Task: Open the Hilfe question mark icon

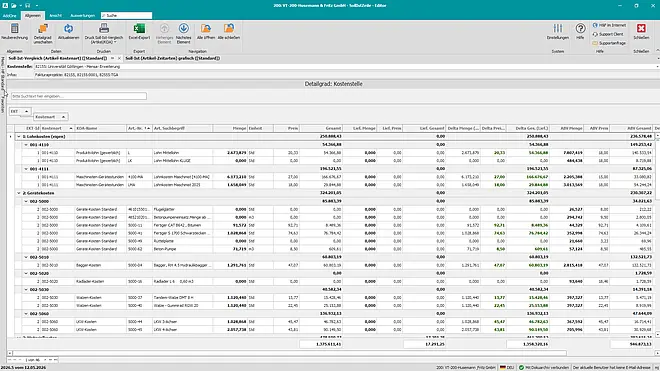Action: tap(580, 29)
